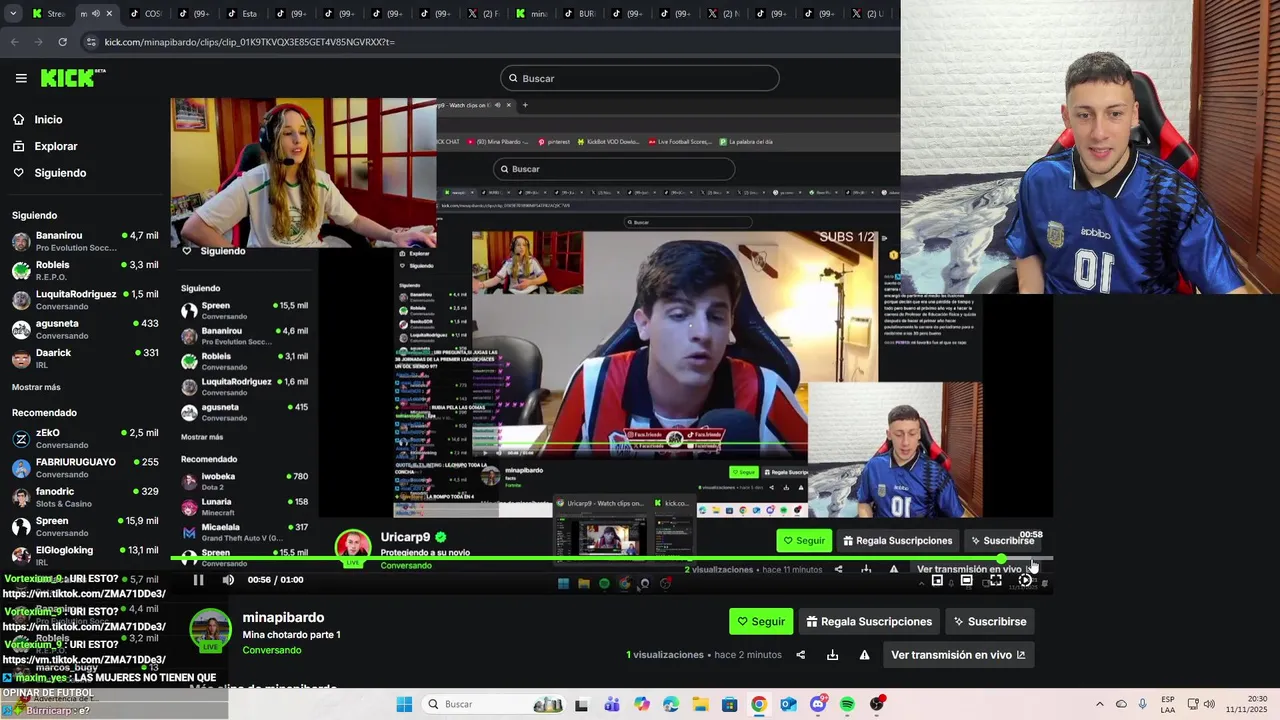Open Google Chrome from taskbar
This screenshot has width=1280, height=720.
[759, 704]
